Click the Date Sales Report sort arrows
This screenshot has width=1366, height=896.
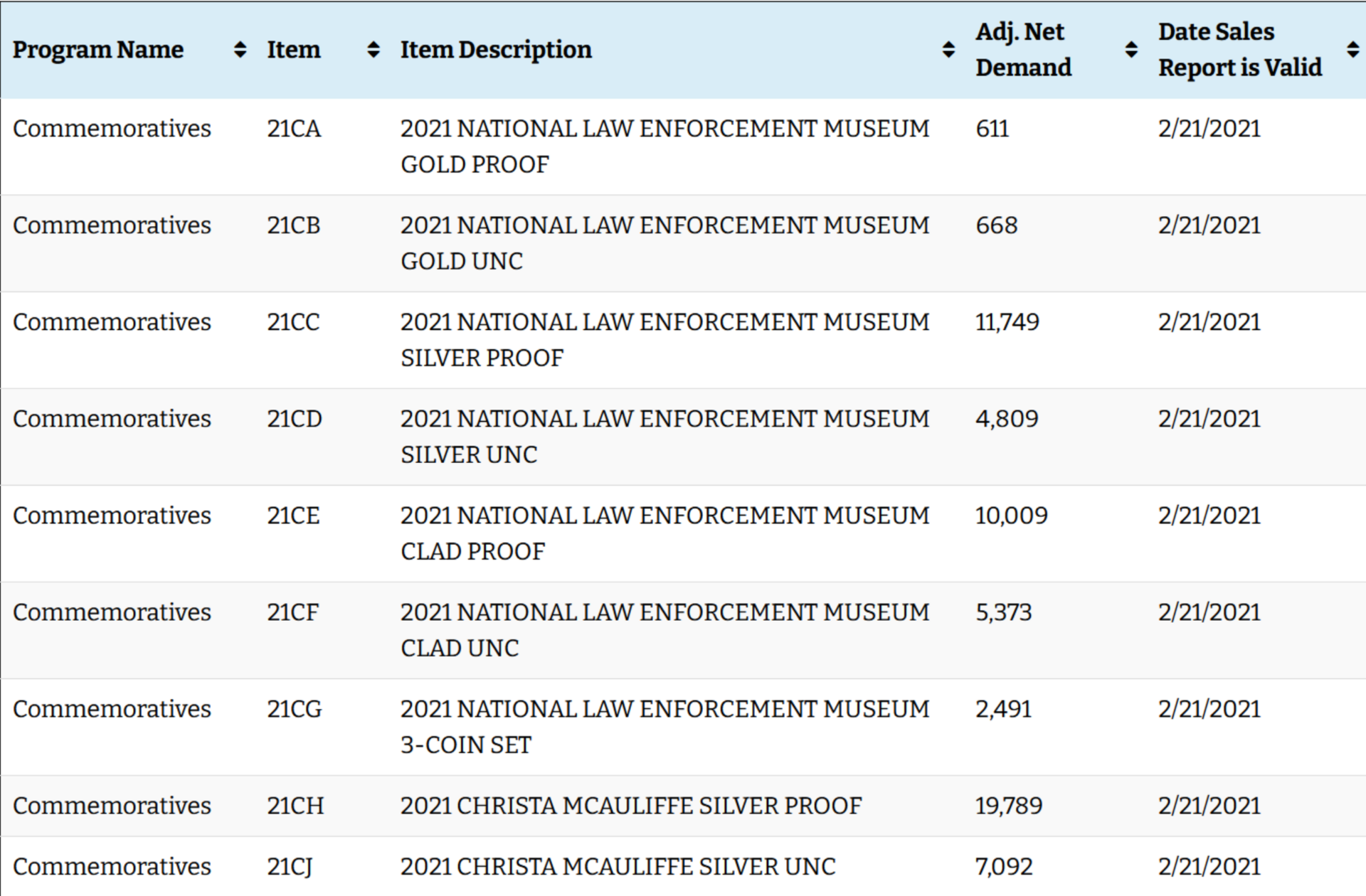pos(1352,50)
